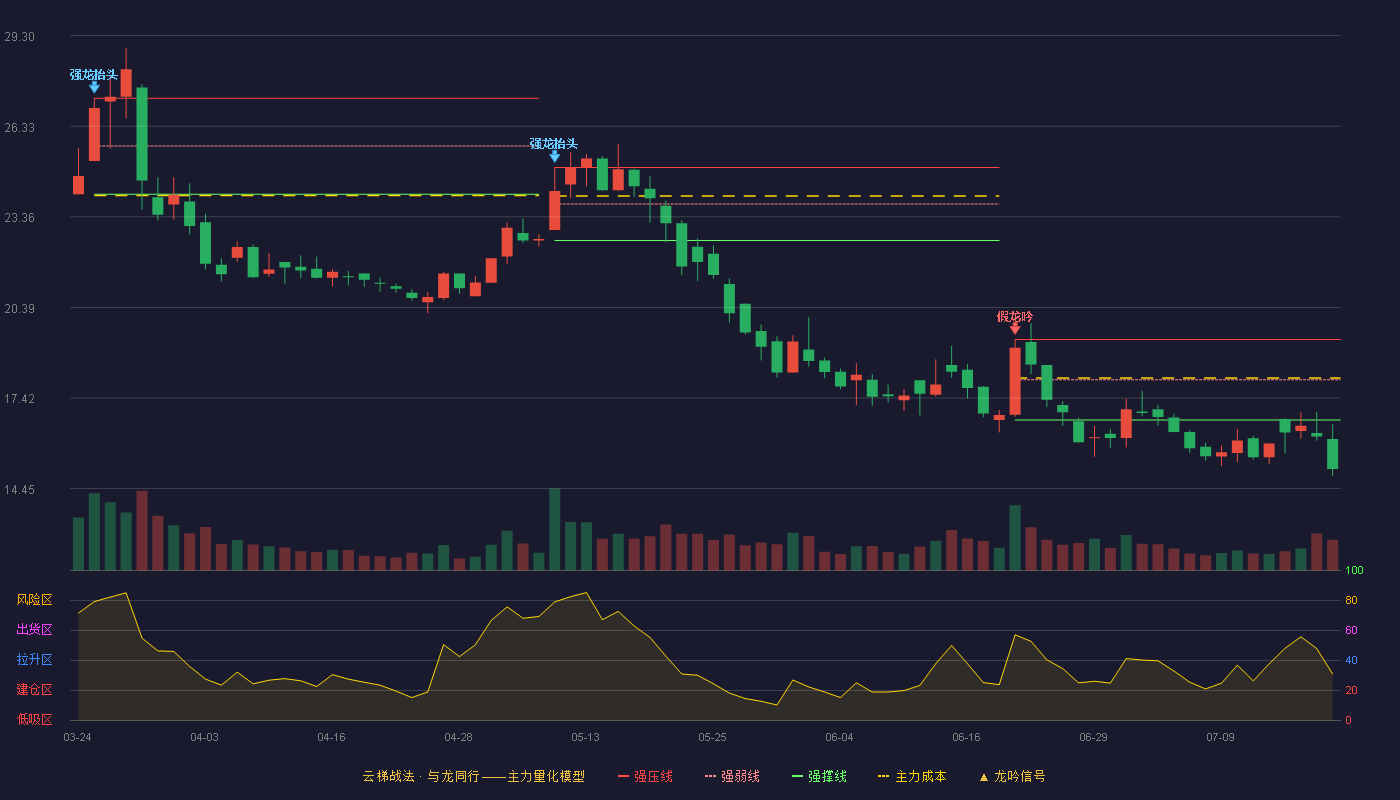Click the red 假龙吟 arrow marker
The width and height of the screenshot is (1400, 800).
(x=1015, y=328)
